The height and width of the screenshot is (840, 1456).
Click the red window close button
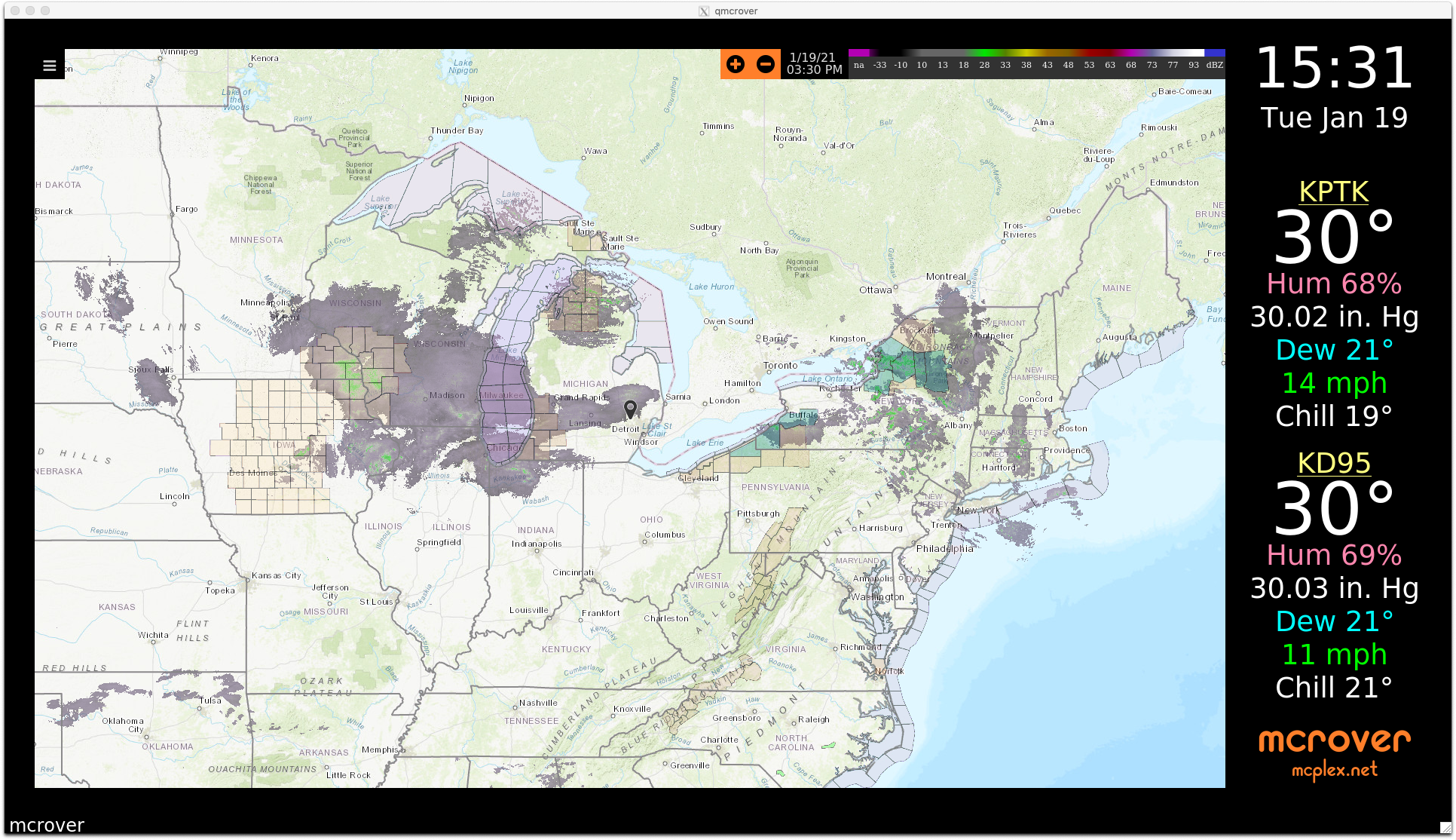(14, 11)
